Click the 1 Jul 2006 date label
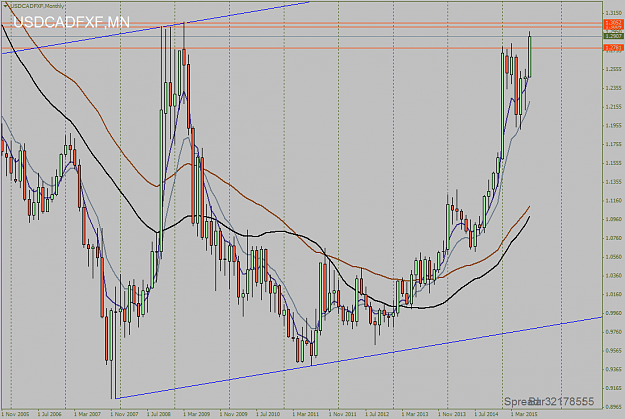The width and height of the screenshot is (625, 419). (x=52, y=414)
